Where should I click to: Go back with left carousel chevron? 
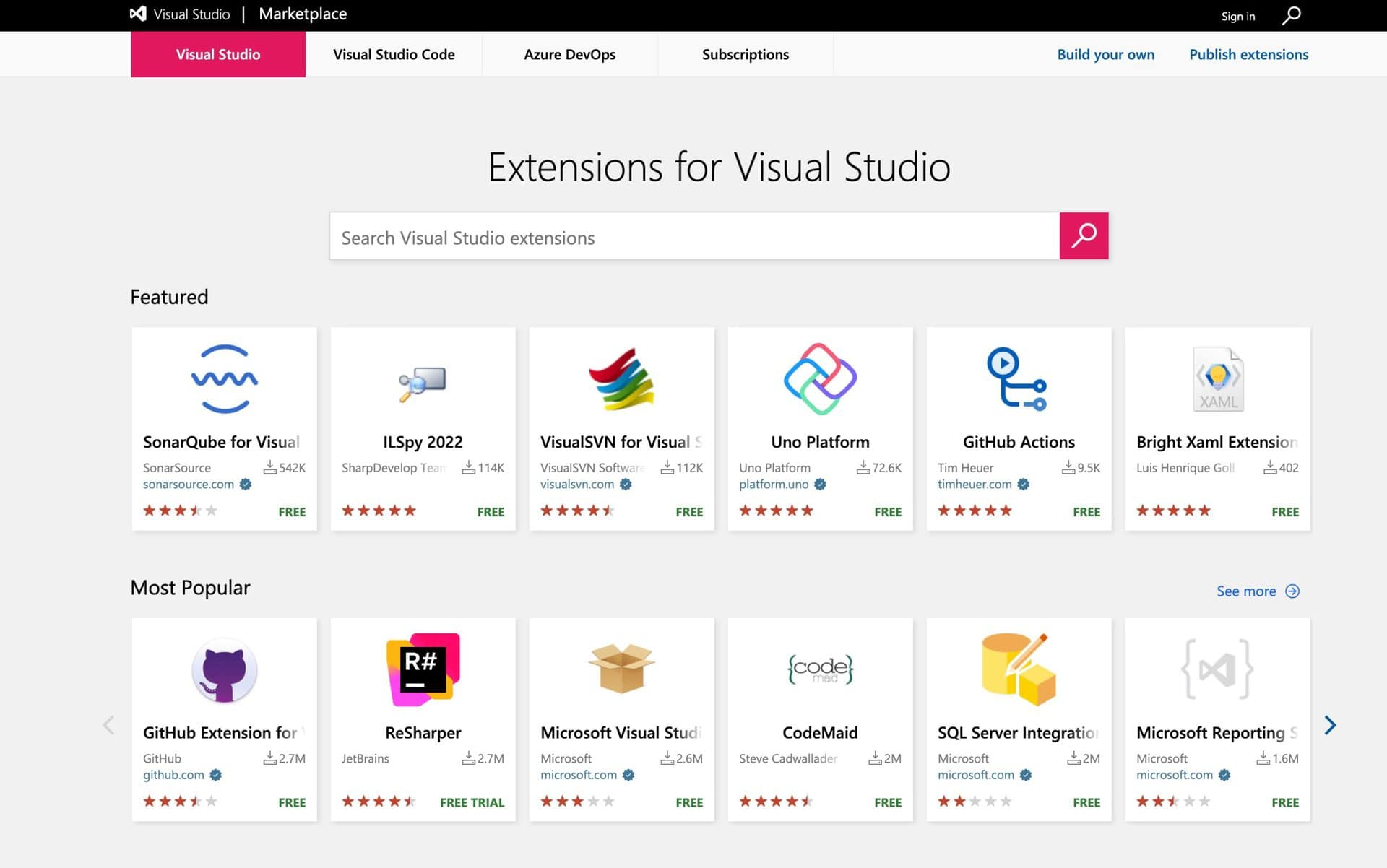coord(109,725)
